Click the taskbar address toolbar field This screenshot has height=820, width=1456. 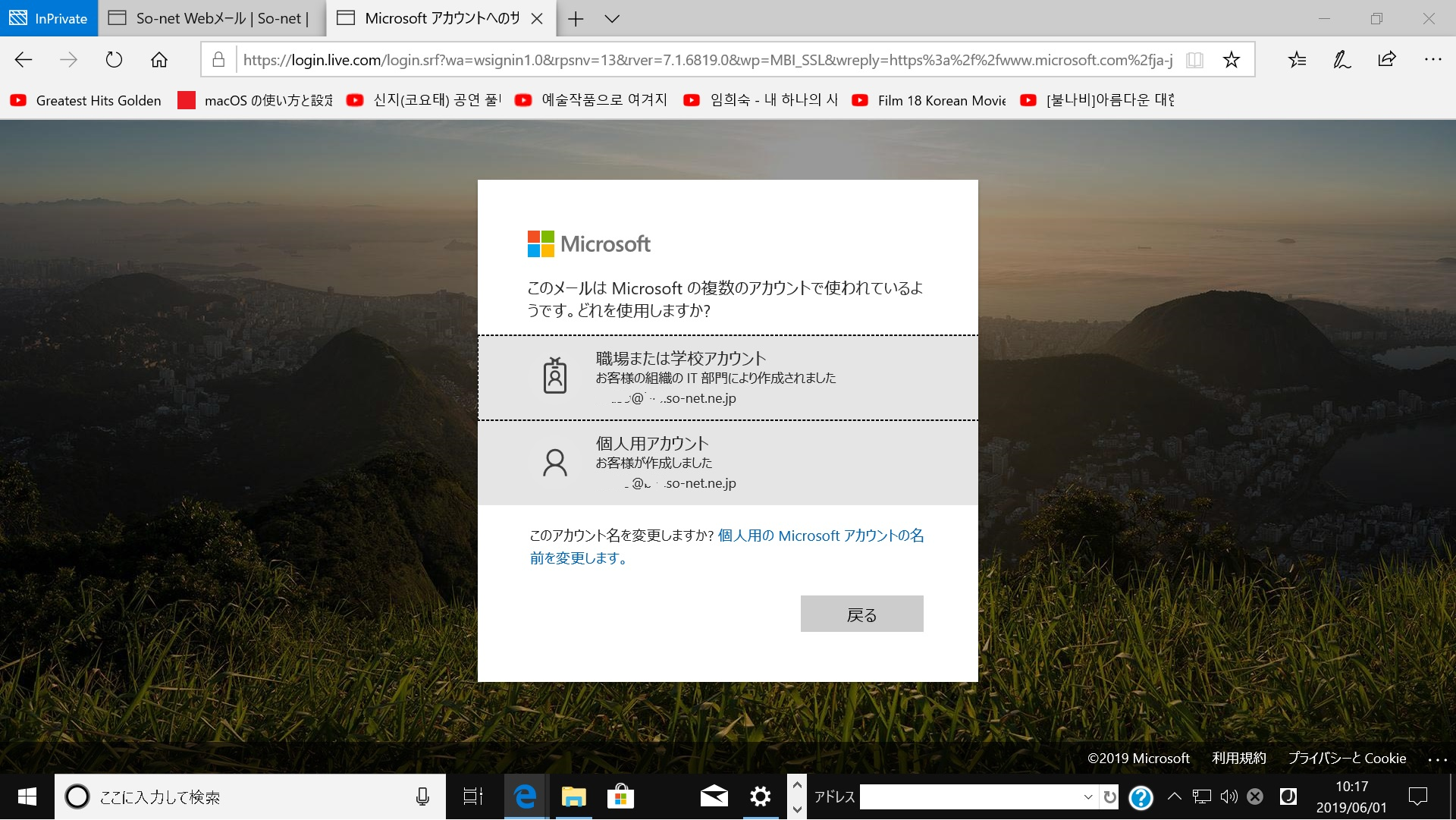click(971, 796)
